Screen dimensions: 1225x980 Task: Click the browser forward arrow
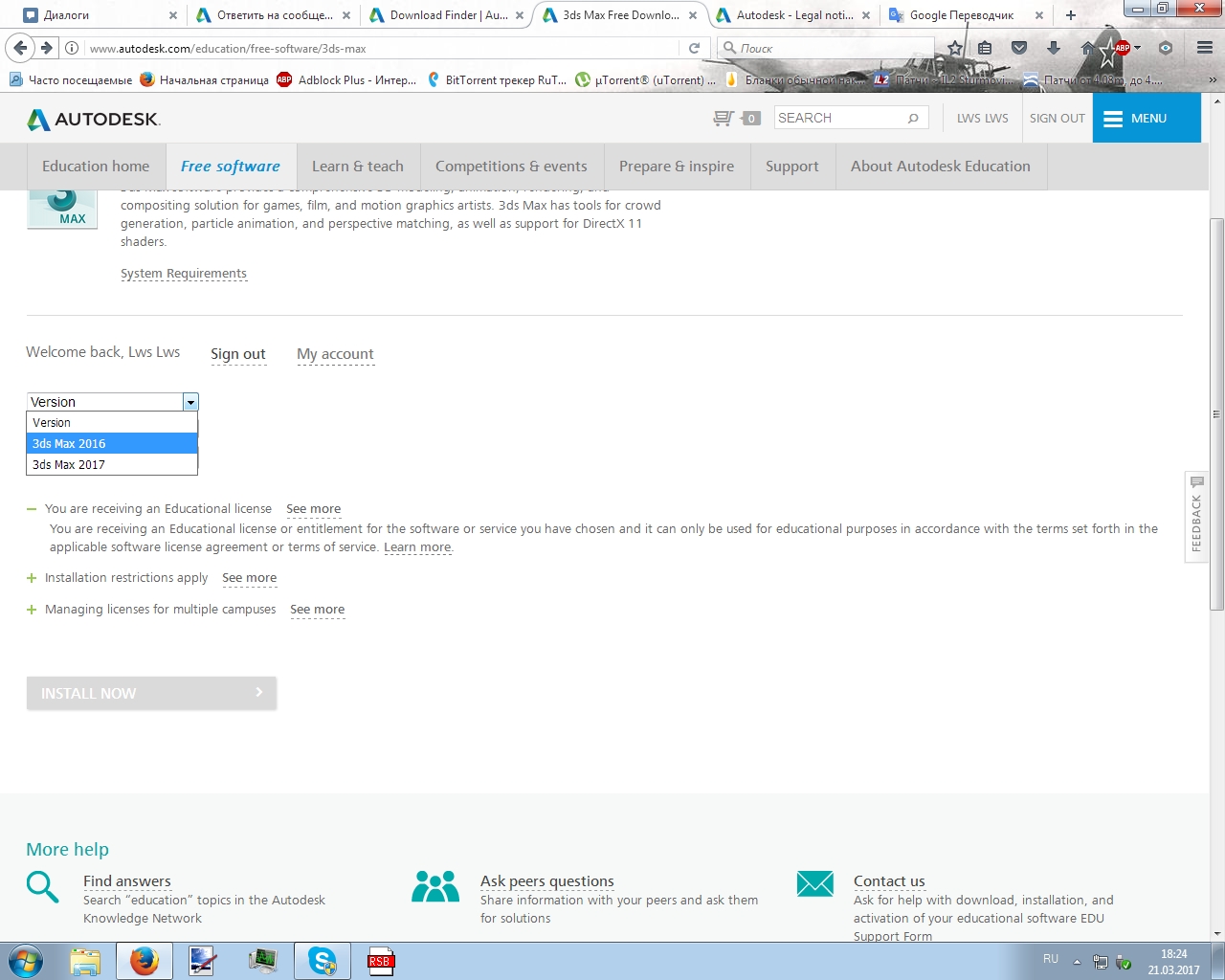(x=46, y=48)
